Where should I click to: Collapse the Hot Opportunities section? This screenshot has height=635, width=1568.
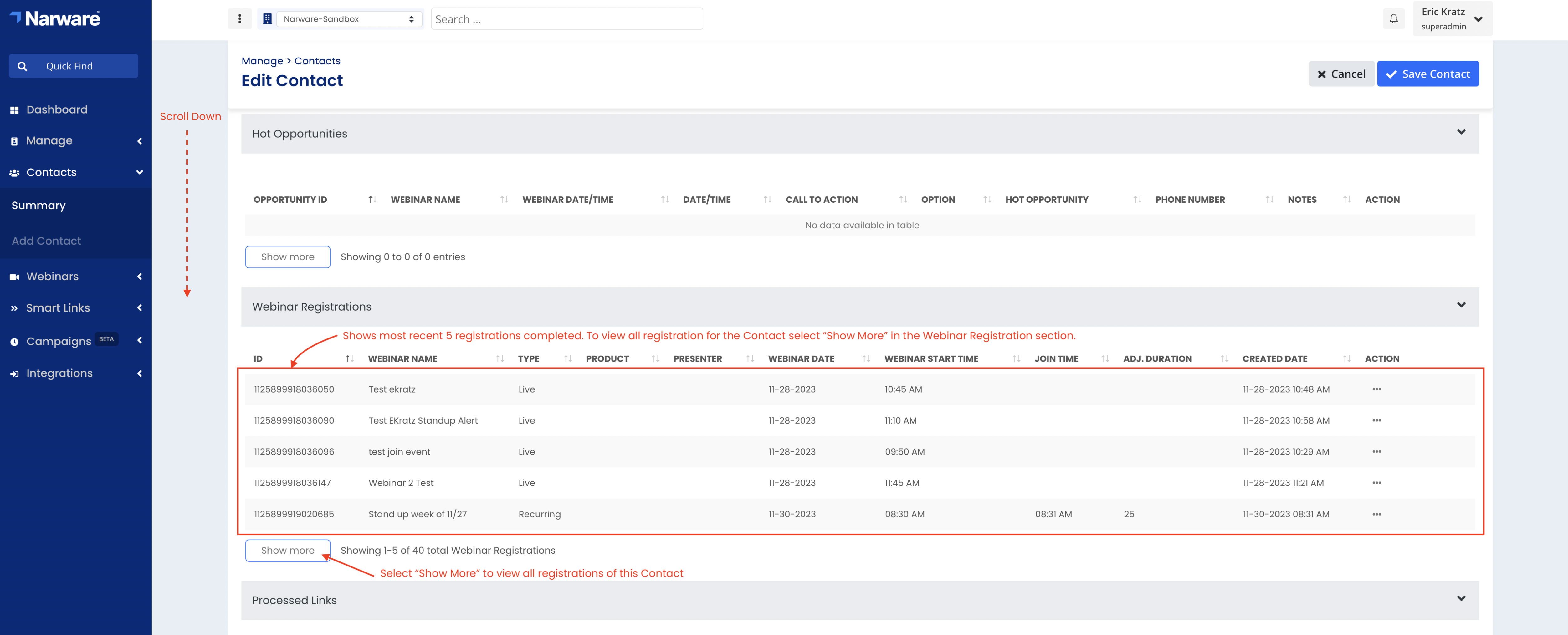coord(1461,132)
